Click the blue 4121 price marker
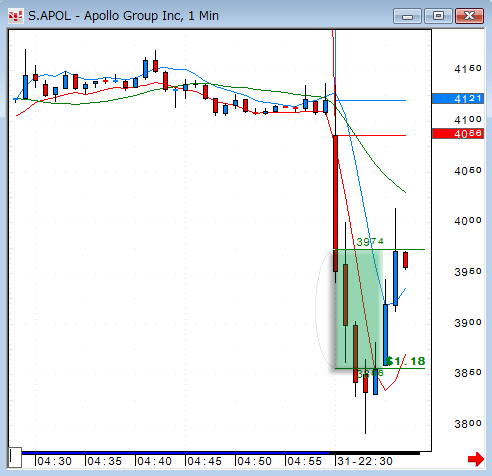The width and height of the screenshot is (492, 476). point(458,99)
